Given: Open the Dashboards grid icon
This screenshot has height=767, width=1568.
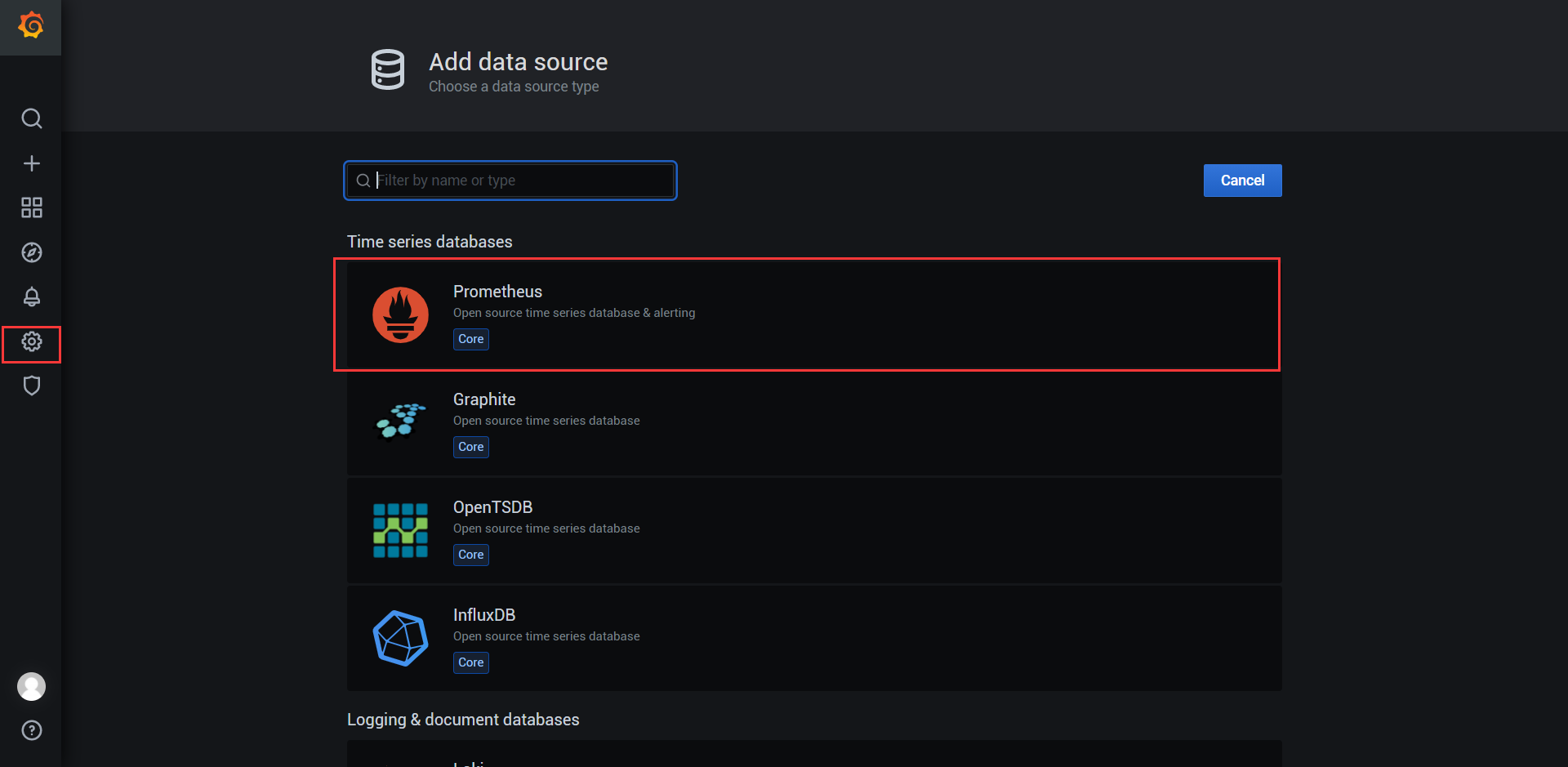Looking at the screenshot, I should [x=31, y=207].
